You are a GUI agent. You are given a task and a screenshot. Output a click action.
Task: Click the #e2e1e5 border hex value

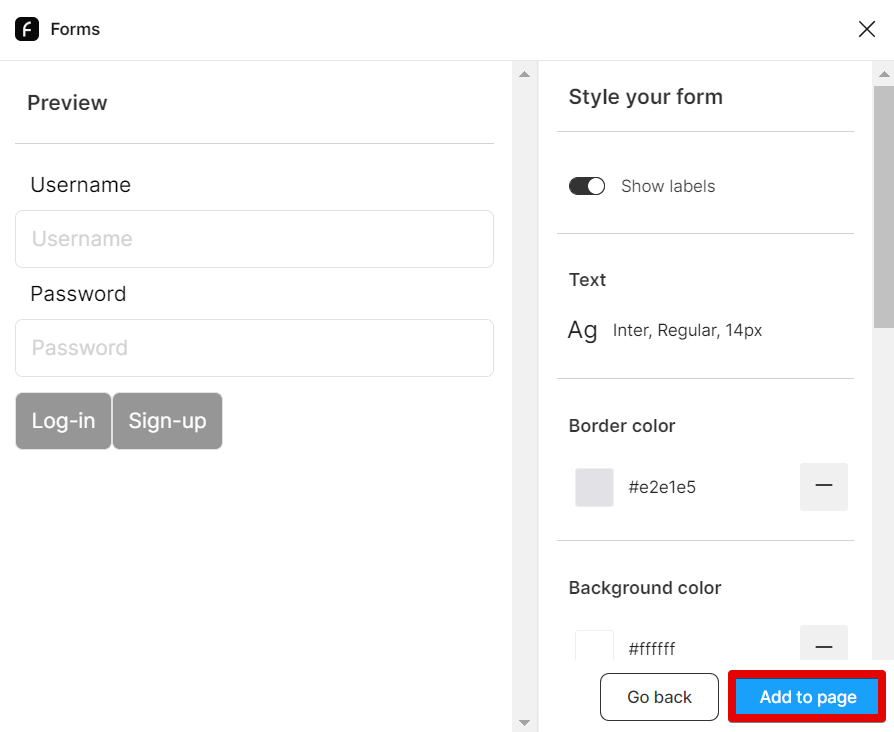click(x=662, y=488)
